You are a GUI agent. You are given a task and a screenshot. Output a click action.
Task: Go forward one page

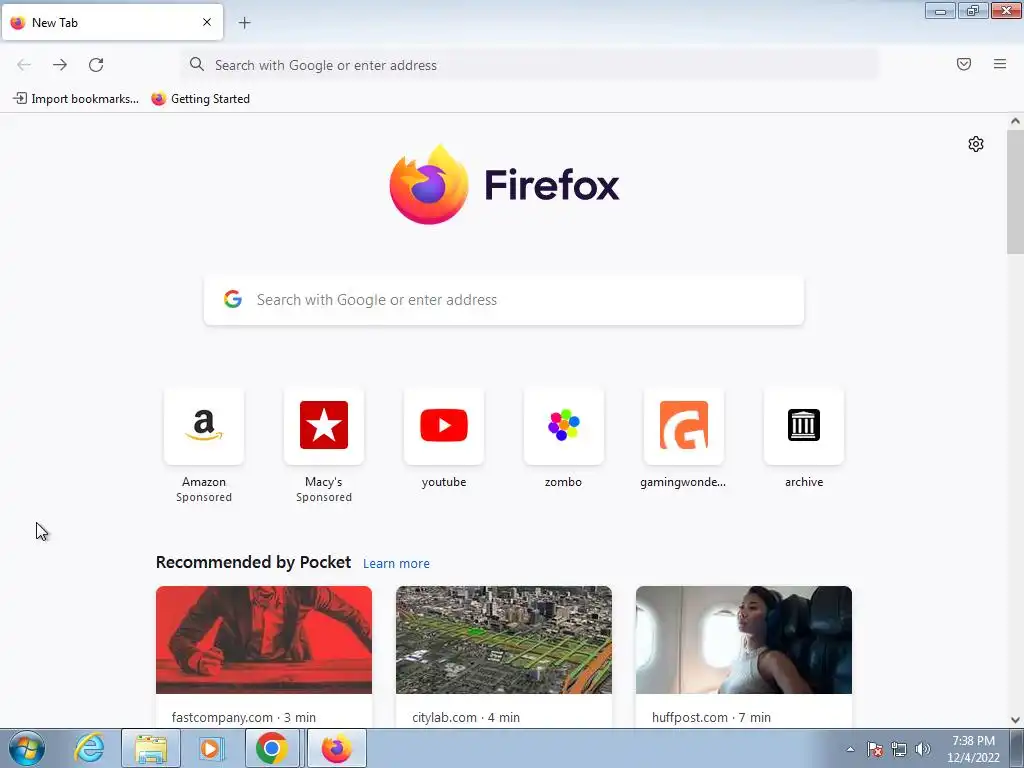60,65
